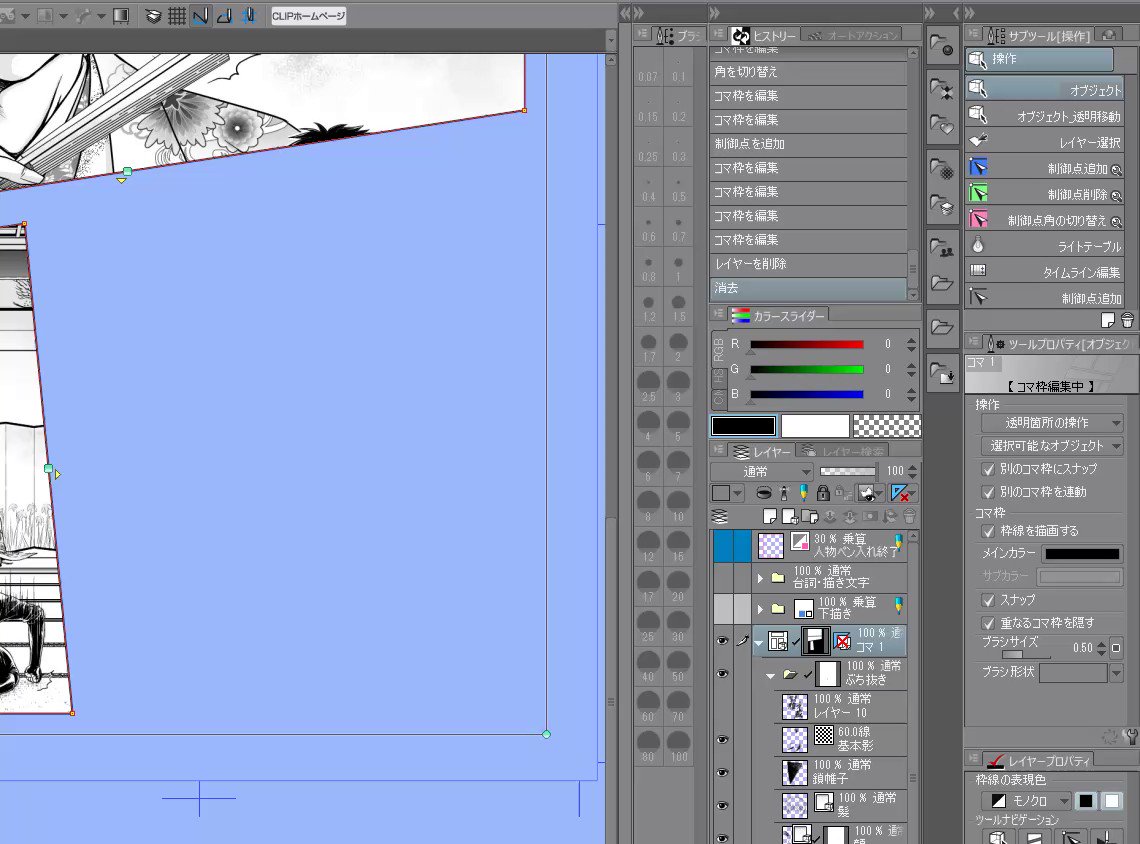Expand 台詞・描き文字 layer folder
The image size is (1140, 844).
pyautogui.click(x=760, y=578)
